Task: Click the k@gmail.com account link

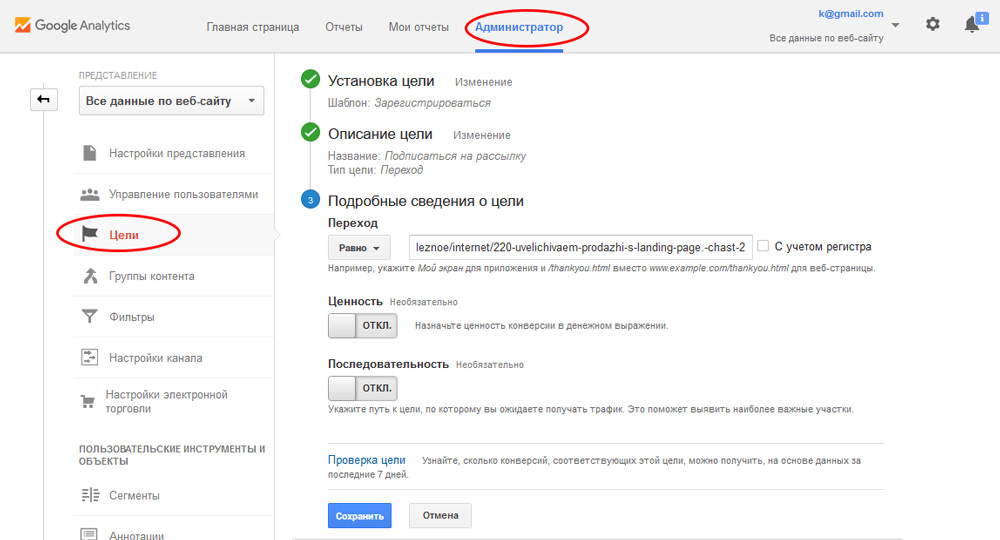Action: pos(851,13)
